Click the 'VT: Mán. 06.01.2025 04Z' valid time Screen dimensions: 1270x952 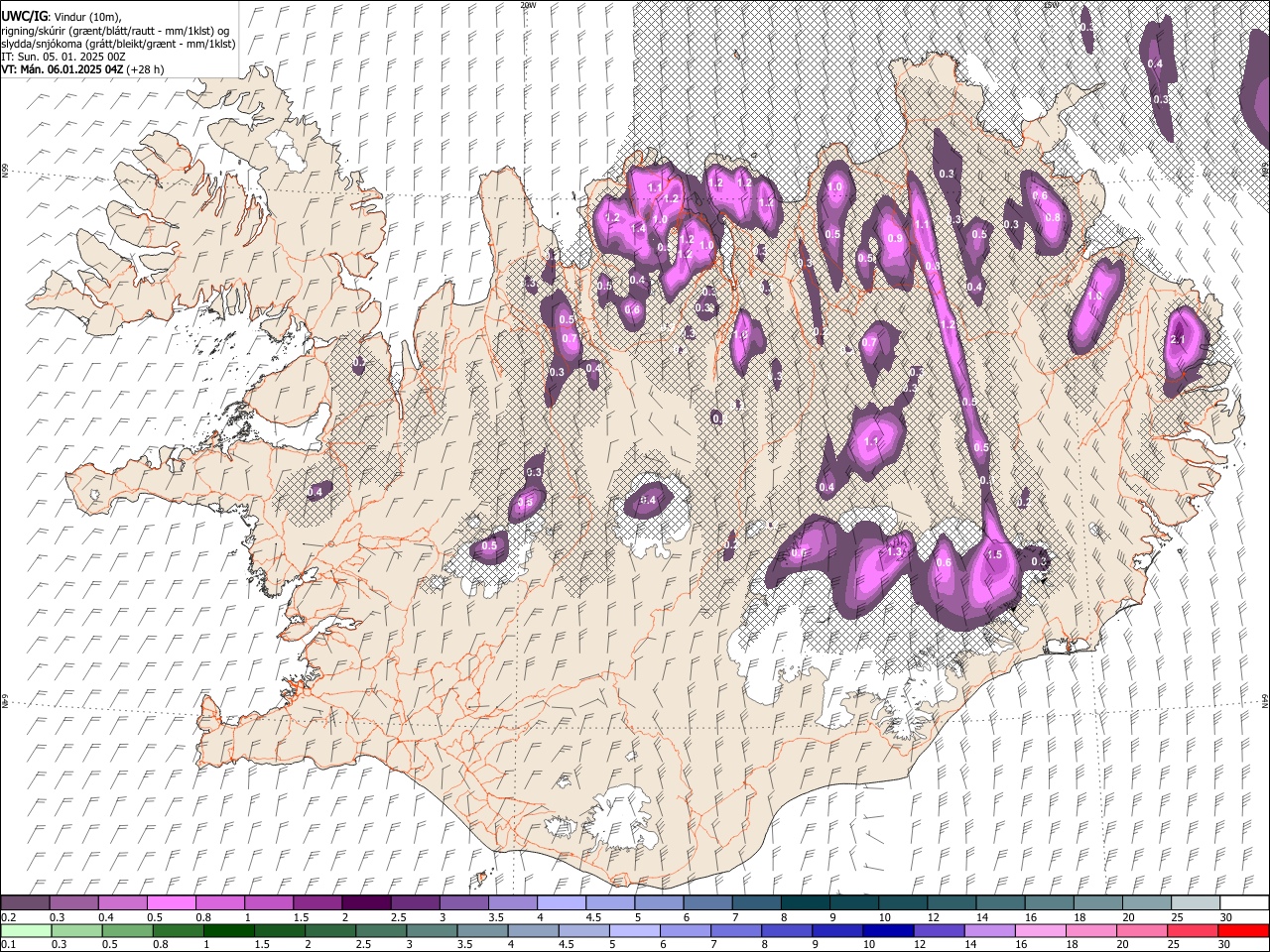click(x=62, y=69)
